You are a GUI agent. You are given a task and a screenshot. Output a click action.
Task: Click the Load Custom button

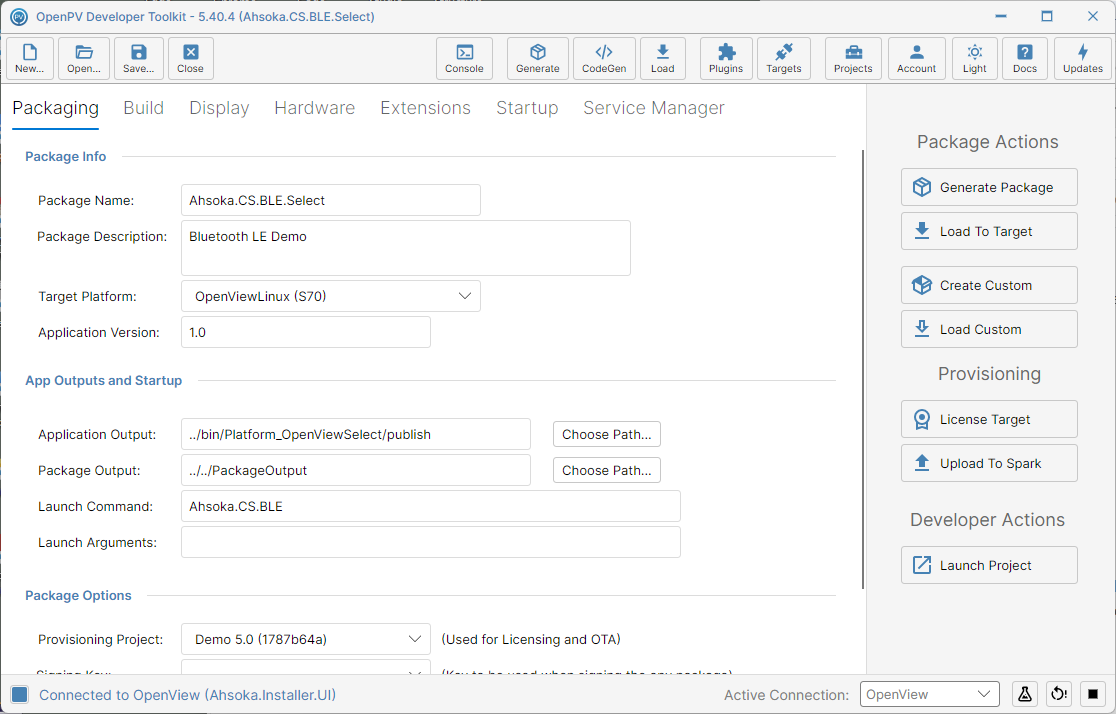click(989, 330)
